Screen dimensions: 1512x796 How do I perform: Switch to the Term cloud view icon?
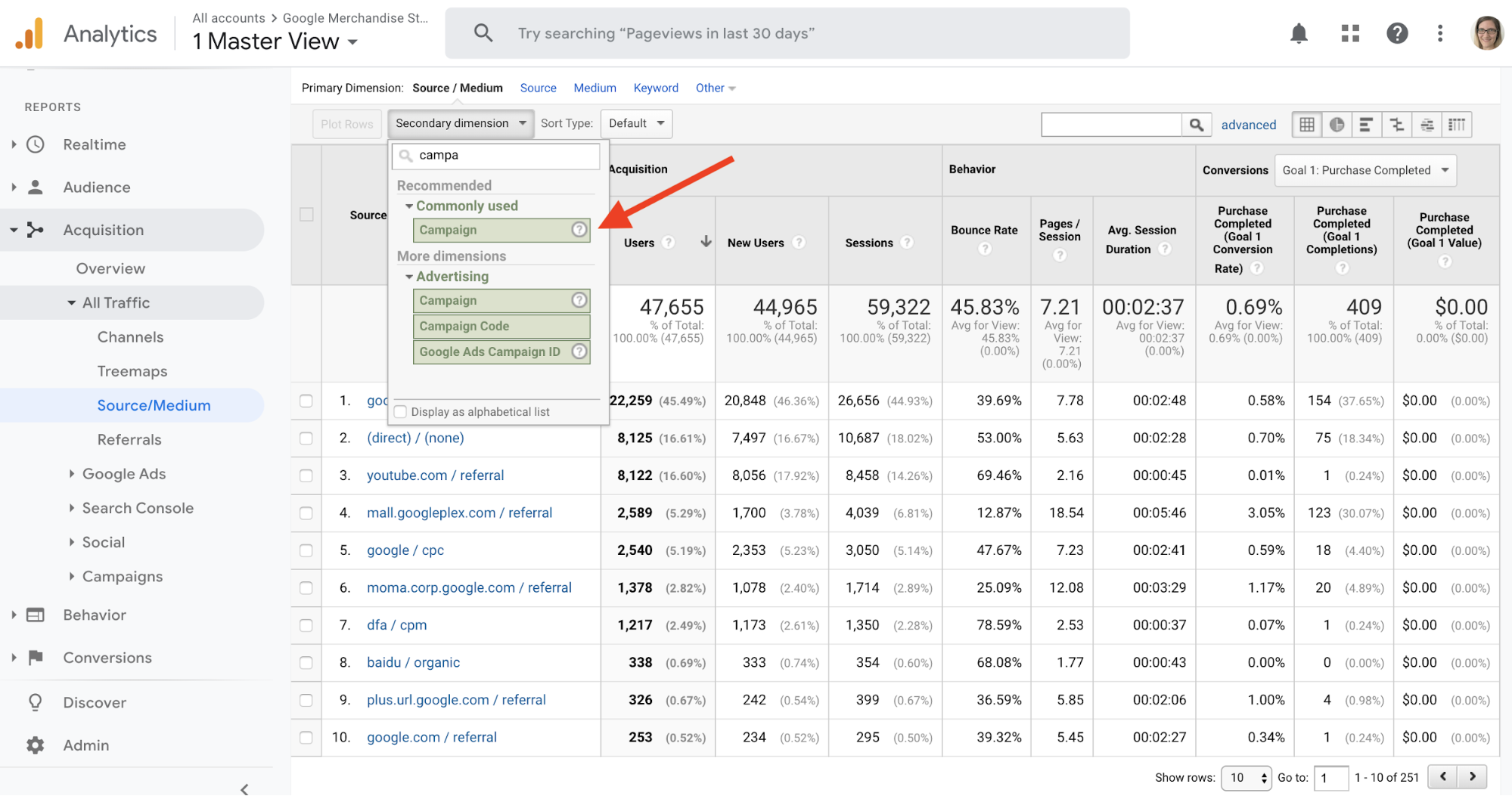click(x=1427, y=125)
